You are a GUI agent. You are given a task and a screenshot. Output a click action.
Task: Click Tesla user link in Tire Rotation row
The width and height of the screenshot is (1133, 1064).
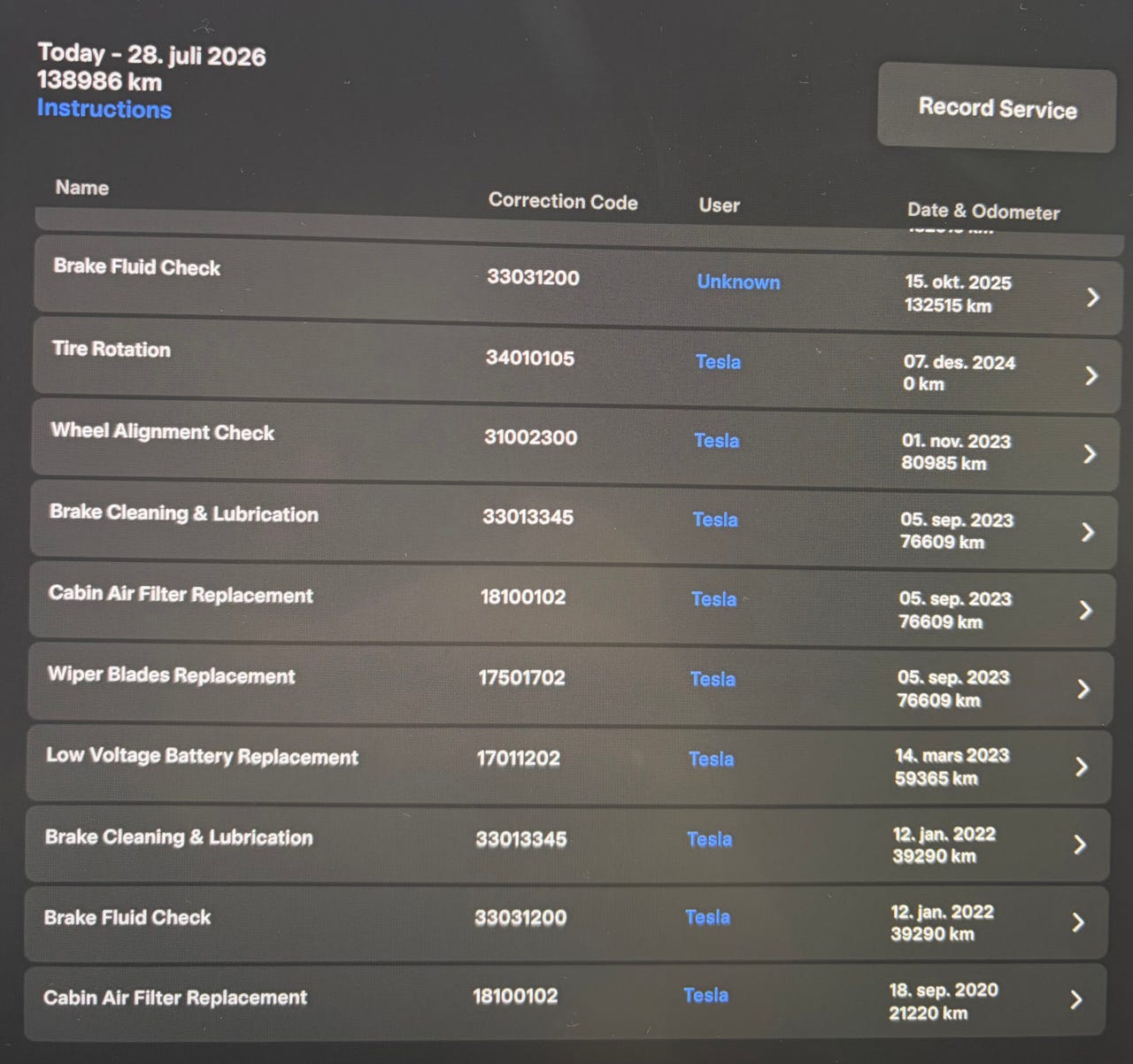click(x=718, y=361)
